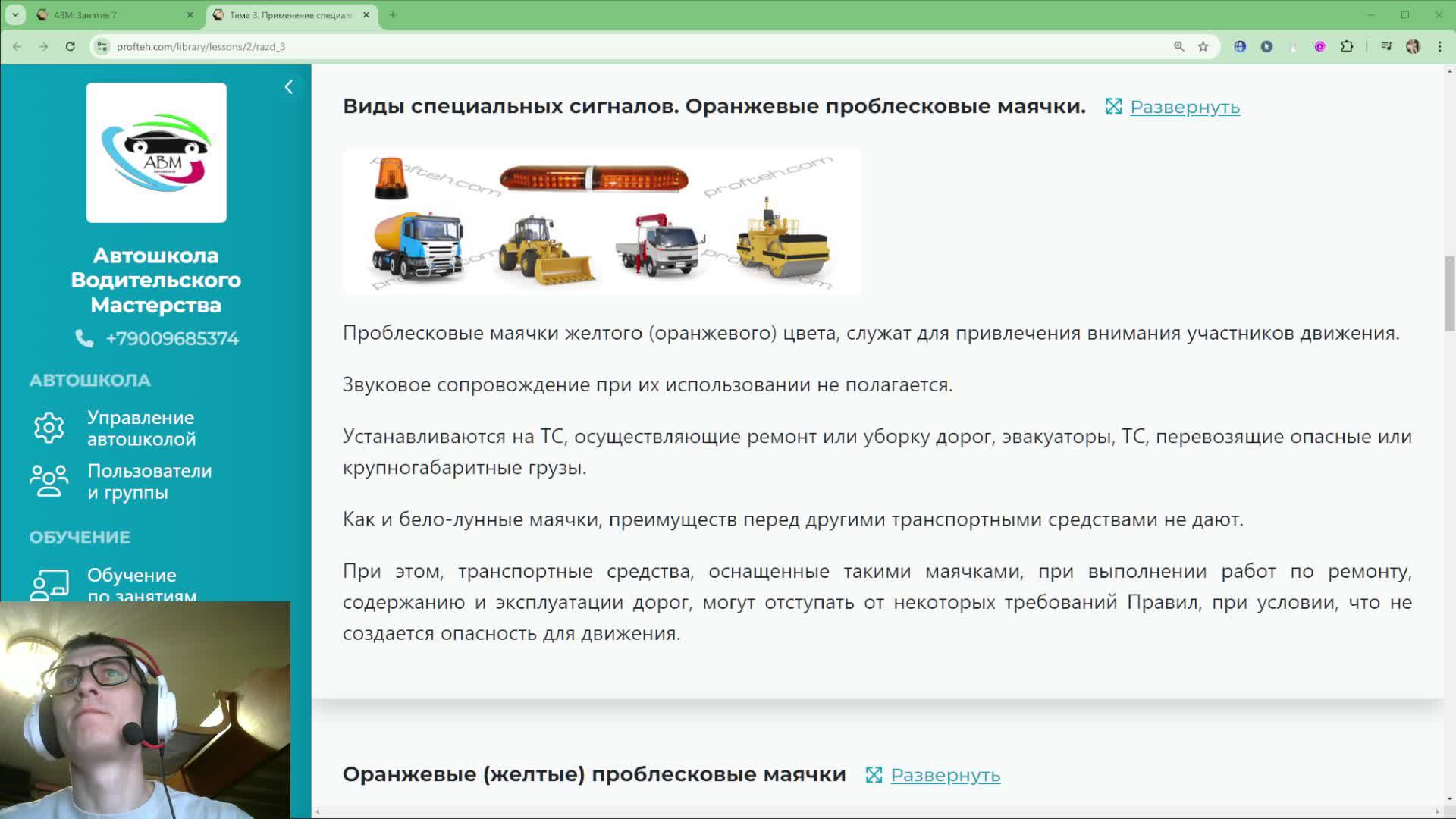Image resolution: width=1456 pixels, height=819 pixels.
Task: Click the vertical page scrollbar thumb
Action: [1449, 293]
